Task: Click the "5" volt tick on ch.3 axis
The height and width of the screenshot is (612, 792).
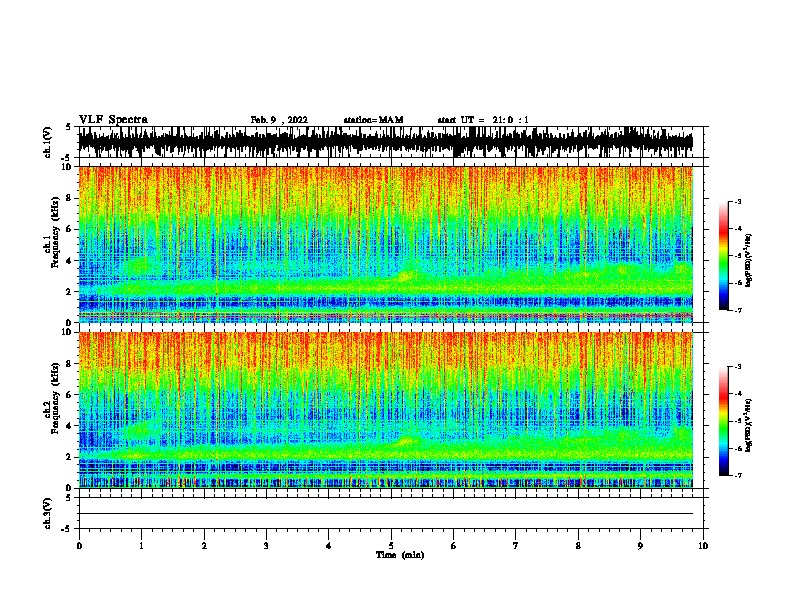Action: point(68,497)
